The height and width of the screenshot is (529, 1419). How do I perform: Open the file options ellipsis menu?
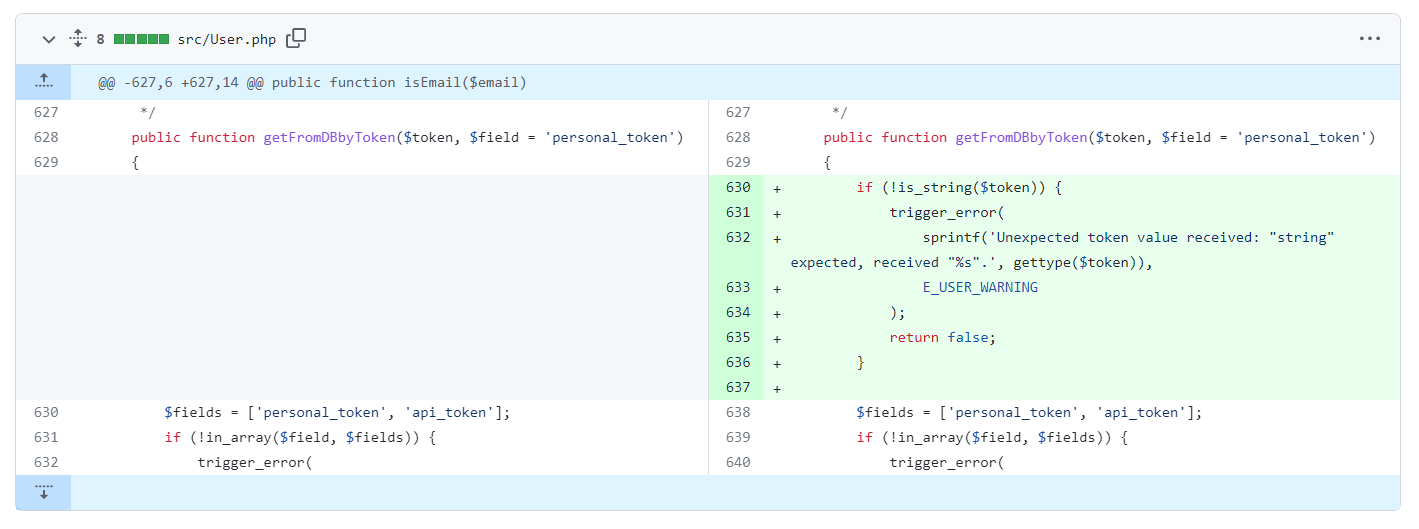(x=1369, y=39)
